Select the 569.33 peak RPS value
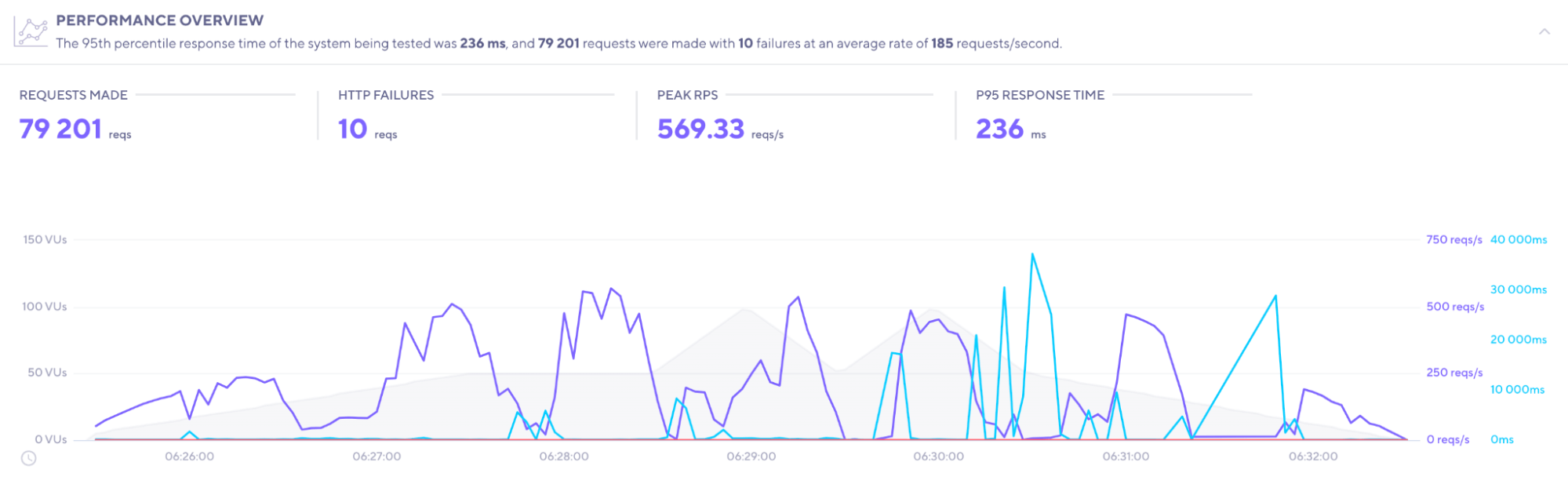Screen dimensions: 1568x495 click(700, 129)
